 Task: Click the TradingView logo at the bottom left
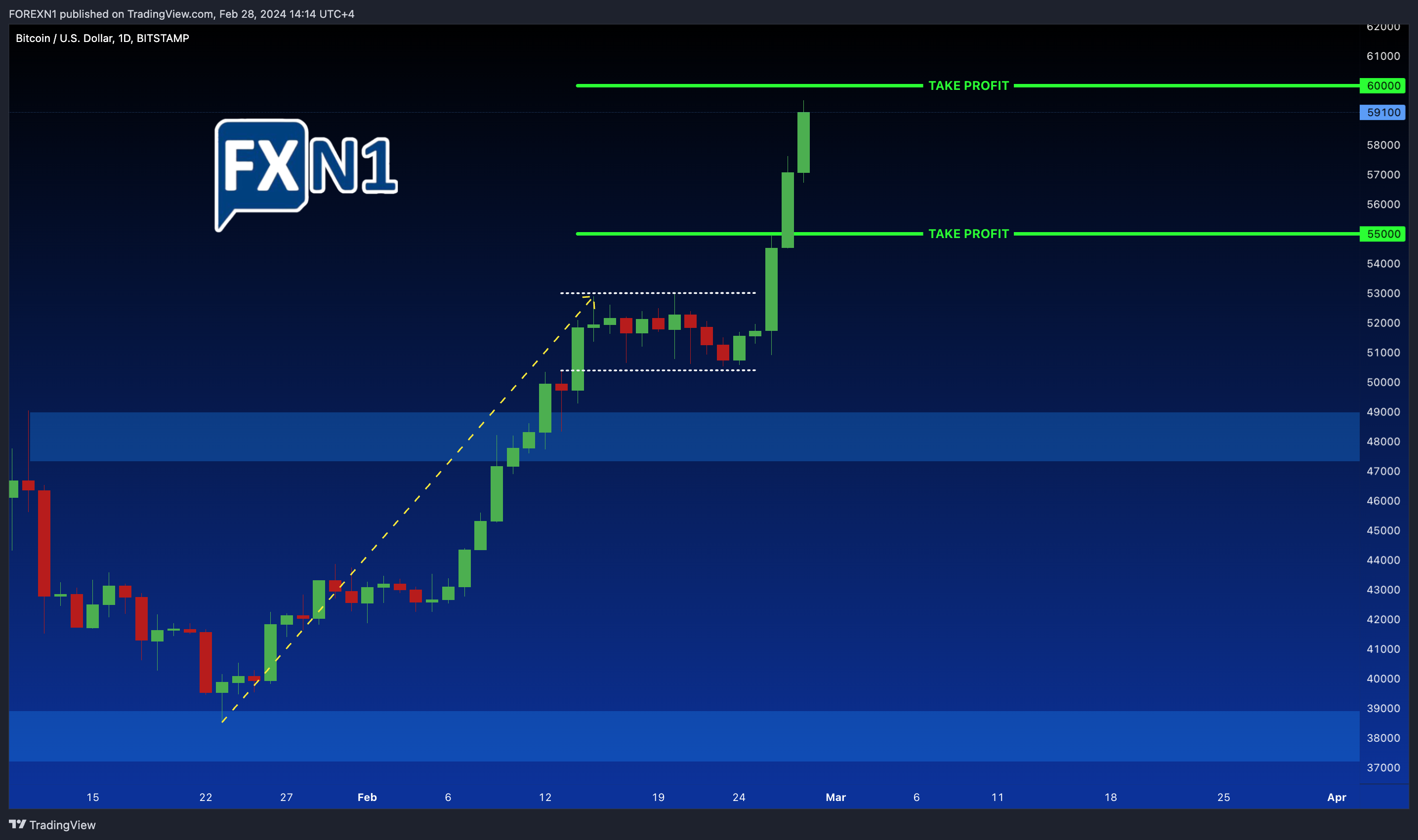coord(52,825)
